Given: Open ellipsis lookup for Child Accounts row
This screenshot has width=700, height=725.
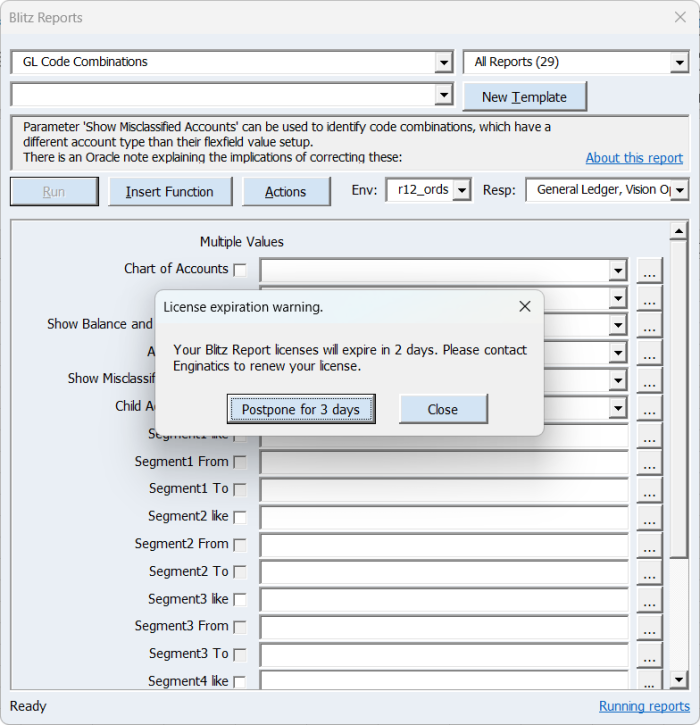Looking at the screenshot, I should coord(649,408).
